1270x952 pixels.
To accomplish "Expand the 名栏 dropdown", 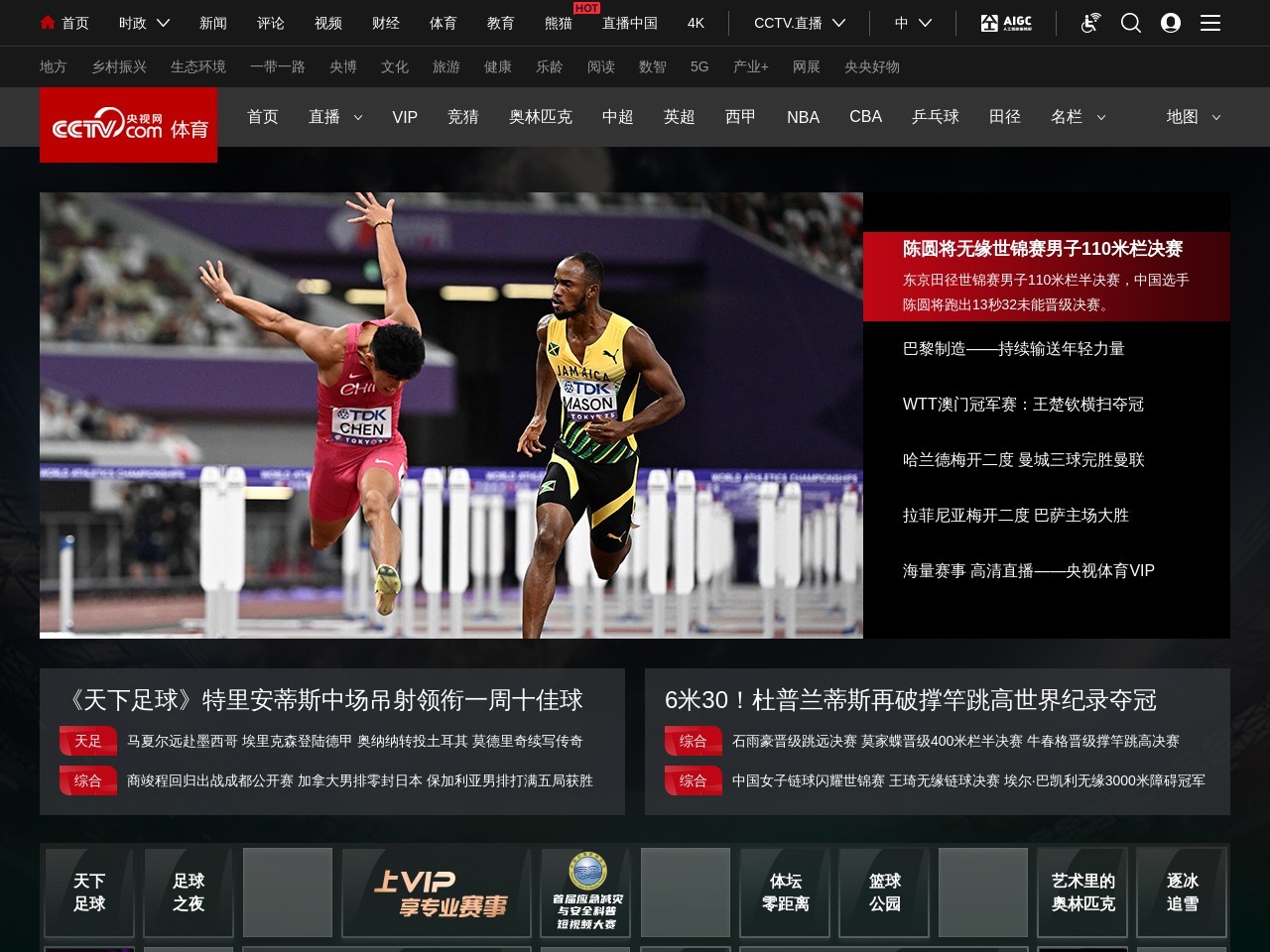I will (x=1078, y=117).
